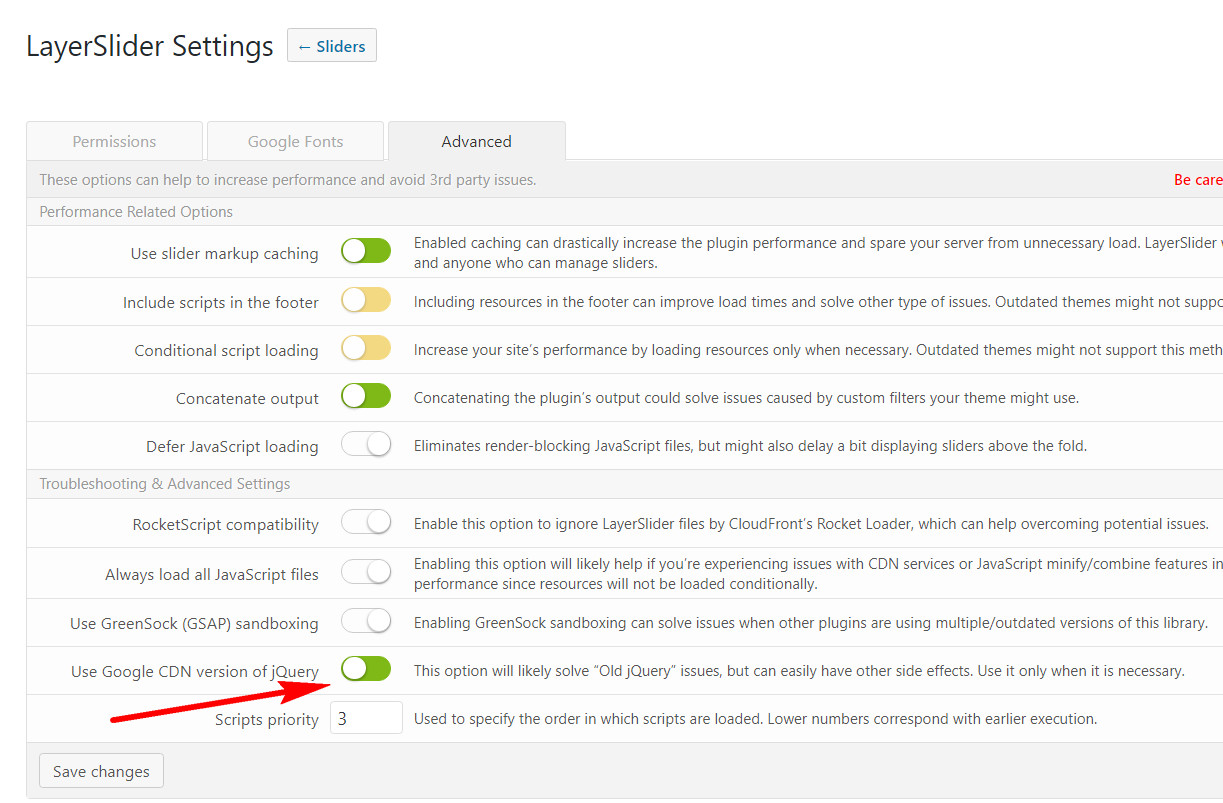Enable Defer JavaScript loading
This screenshot has width=1223, height=803.
[366, 444]
